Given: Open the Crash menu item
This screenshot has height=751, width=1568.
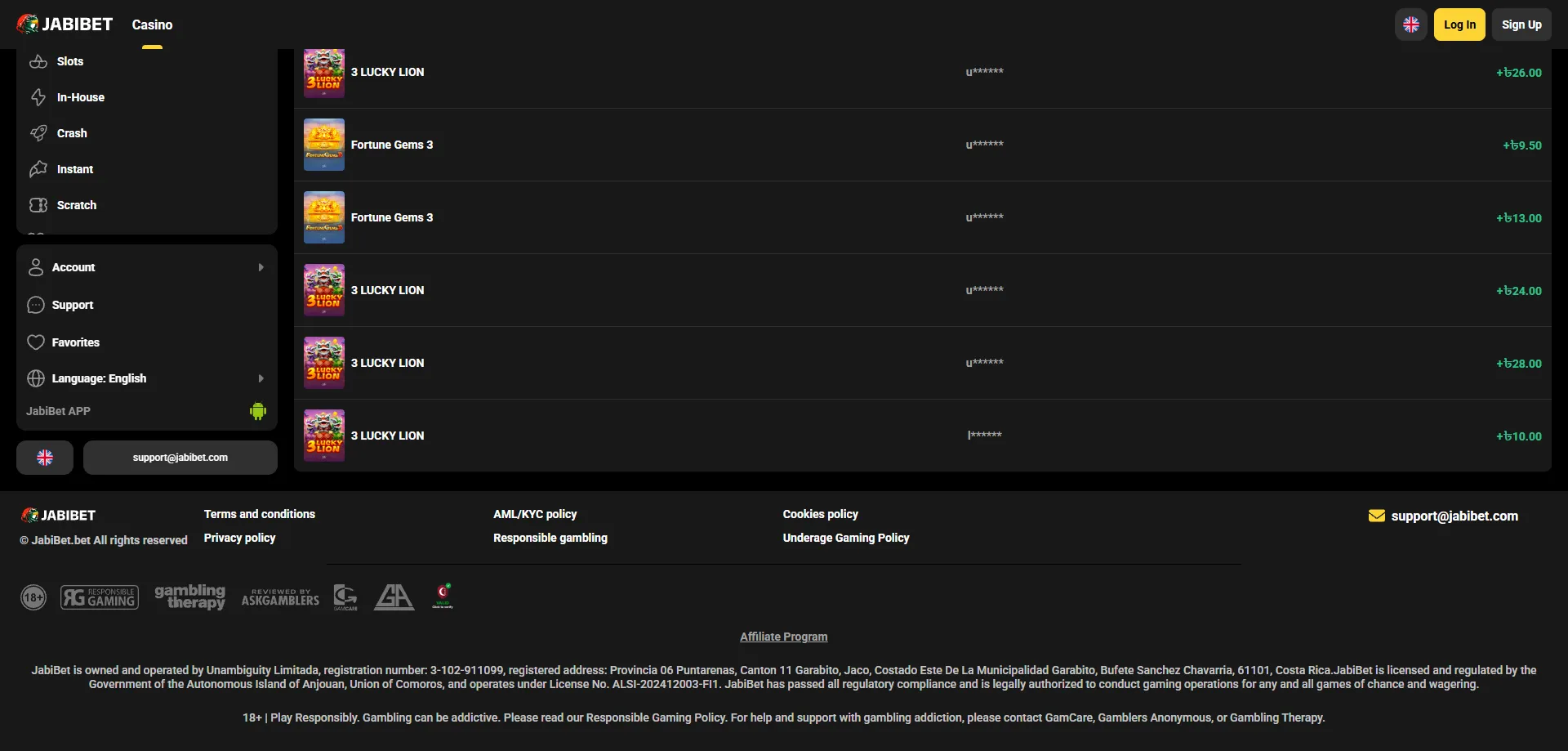Looking at the screenshot, I should coord(147,133).
